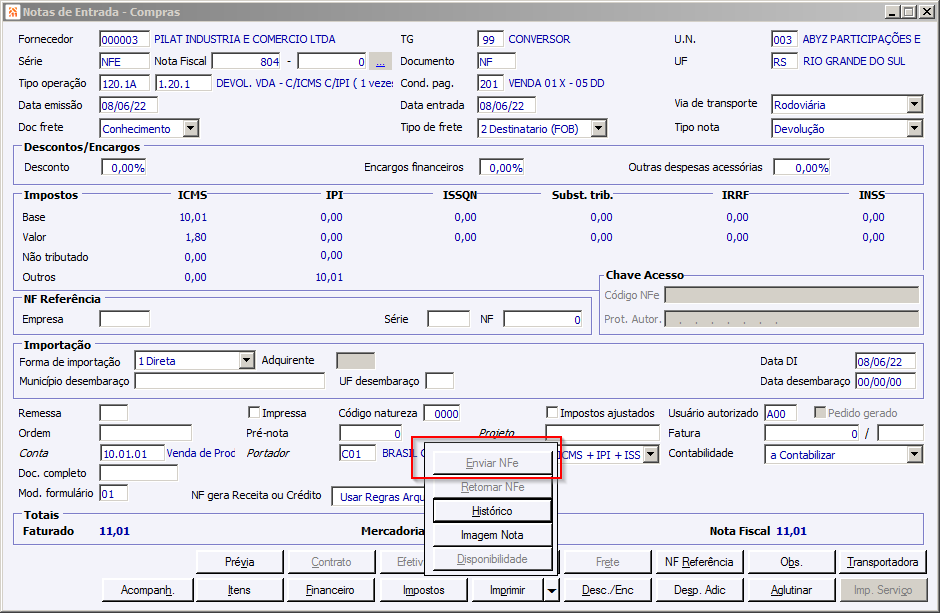Click the Município desembaraço text field

(230, 381)
